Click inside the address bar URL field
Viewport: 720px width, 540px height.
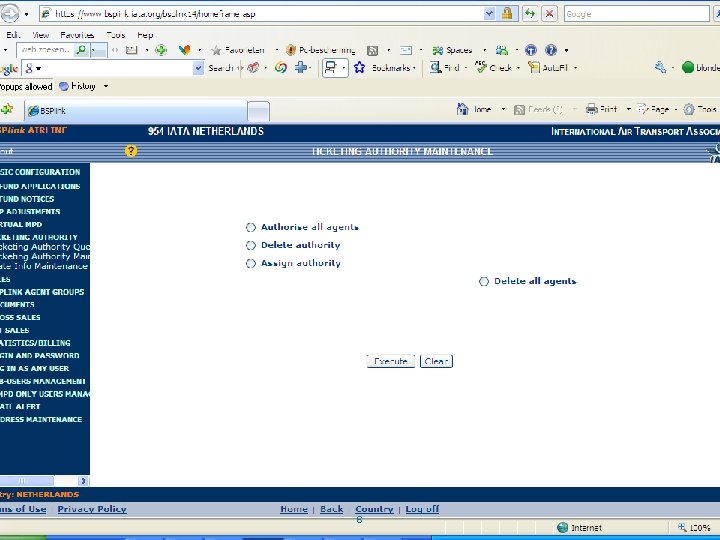click(269, 14)
